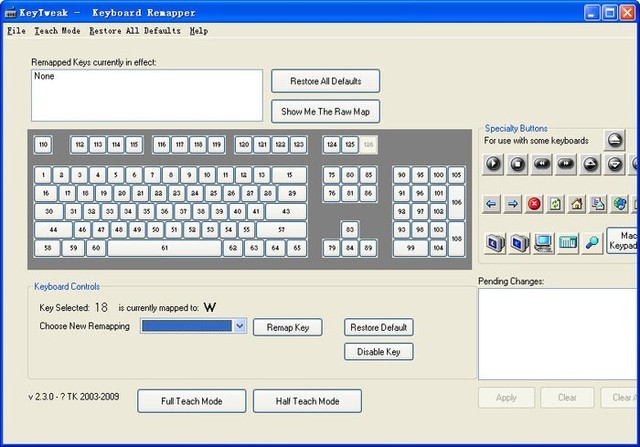The image size is (640, 447).
Task: Open the File menu
Action: [x=16, y=31]
